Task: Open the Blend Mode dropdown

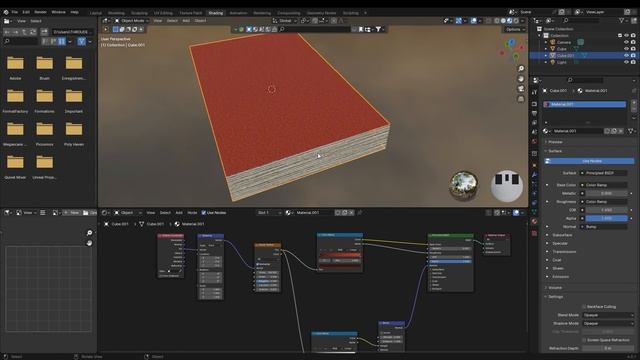Action: (608, 315)
